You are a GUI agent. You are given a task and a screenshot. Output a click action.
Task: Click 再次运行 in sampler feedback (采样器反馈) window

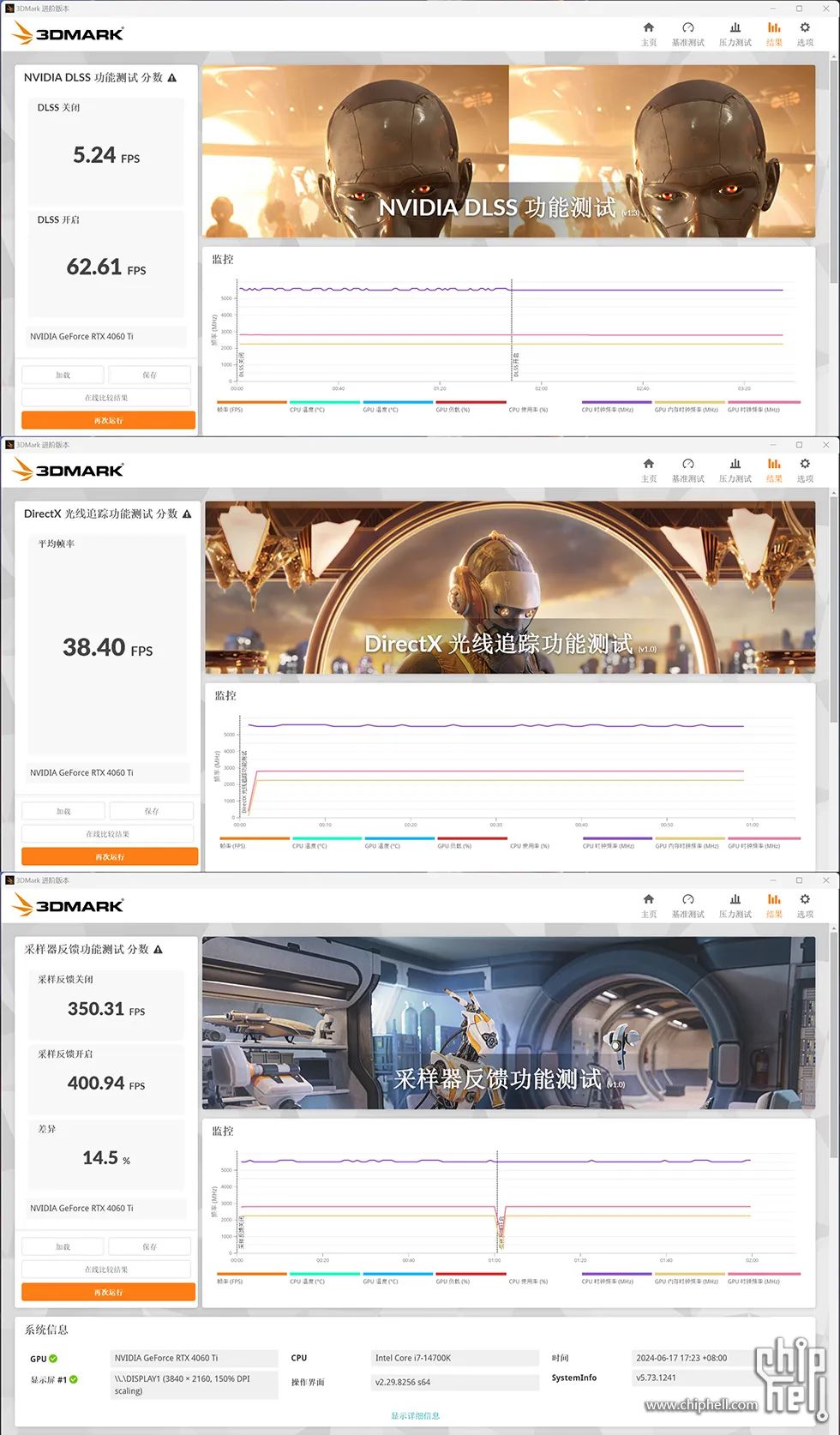pos(108,1292)
